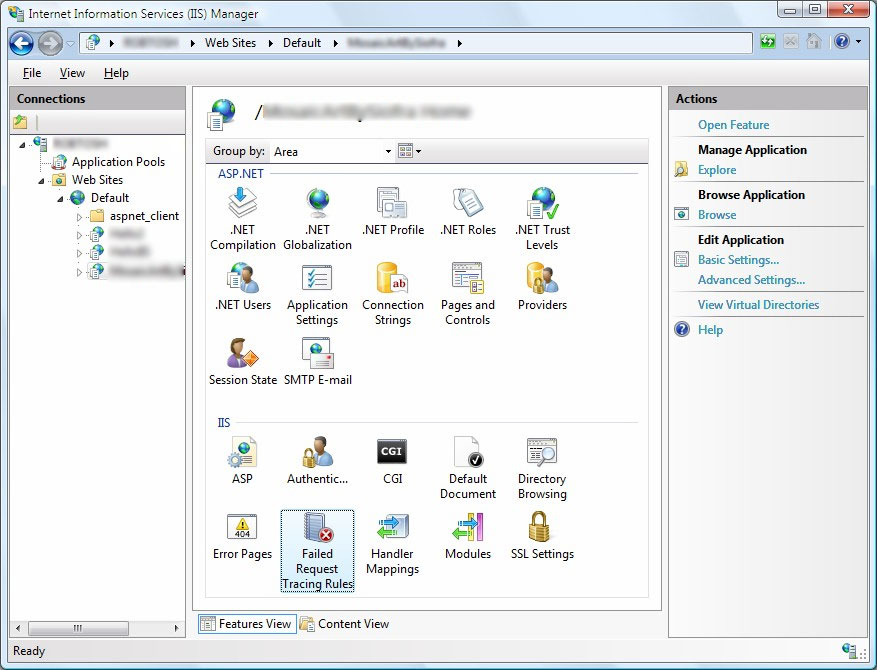Open the Session State feature
This screenshot has height=670, width=877.
[243, 361]
